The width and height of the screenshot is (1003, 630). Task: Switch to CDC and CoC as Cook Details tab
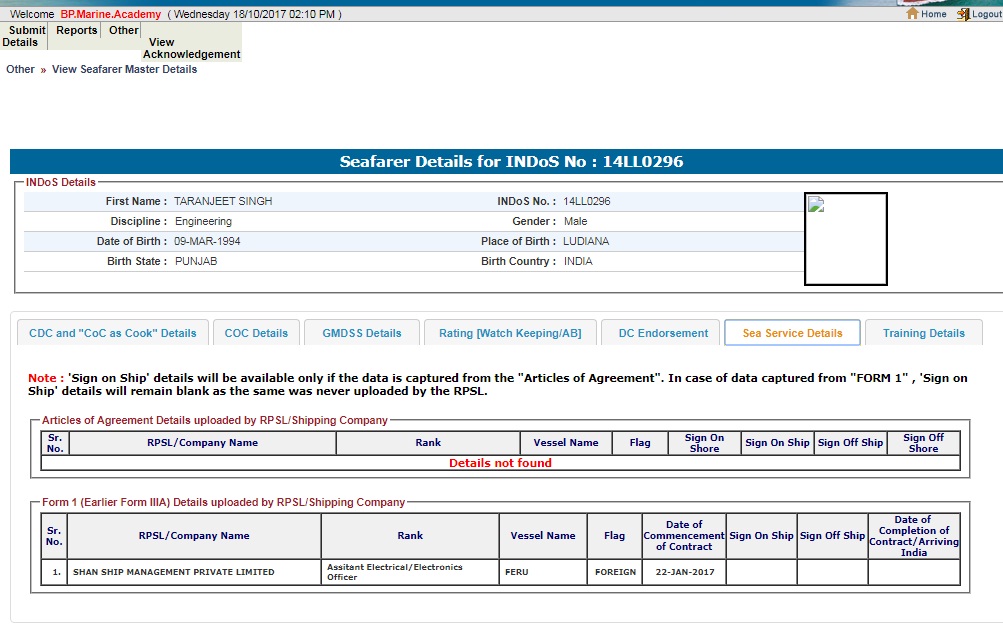click(x=113, y=333)
